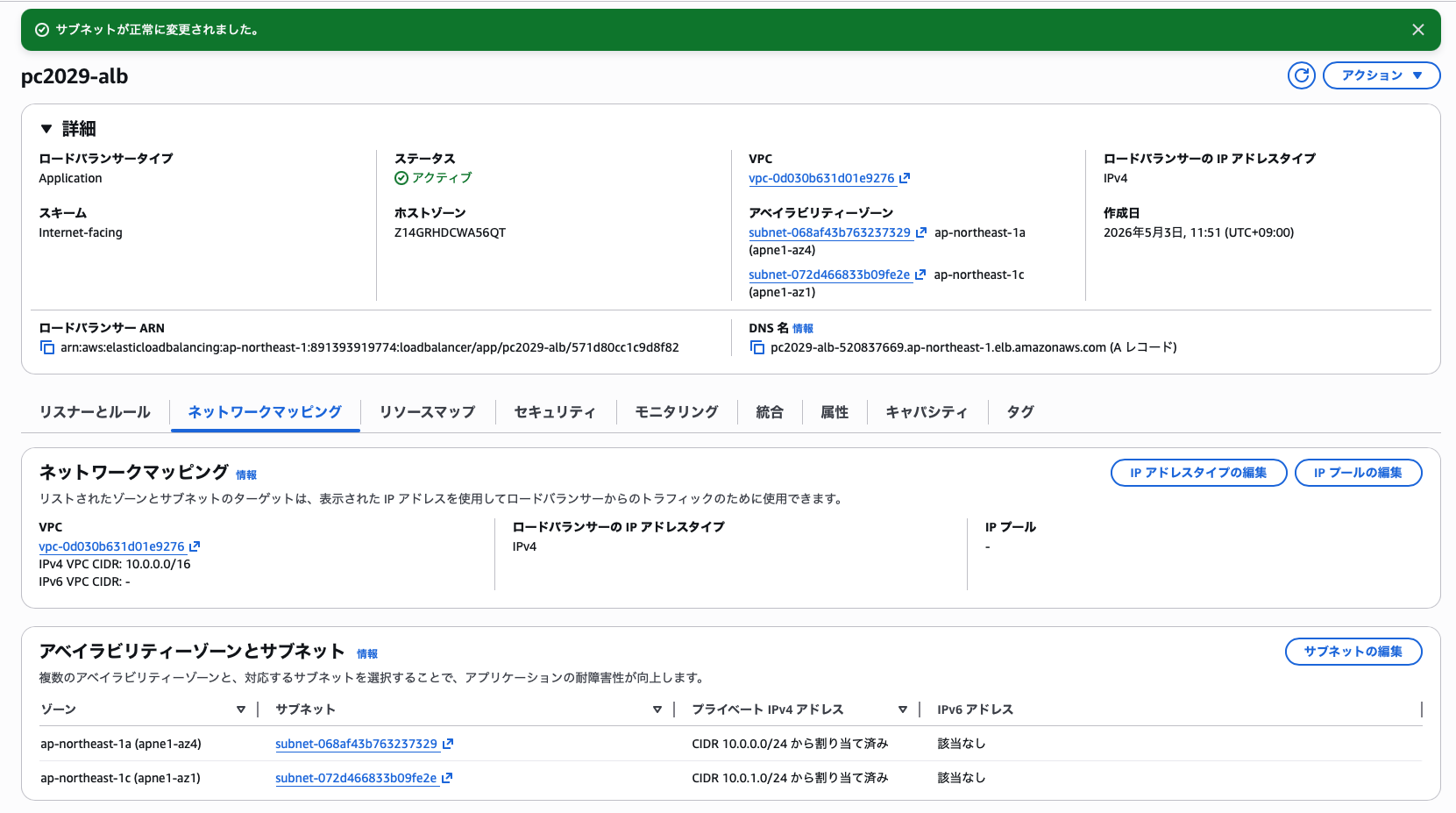Switch to モニタリング tab
This screenshot has width=1456, height=813.
tap(677, 412)
